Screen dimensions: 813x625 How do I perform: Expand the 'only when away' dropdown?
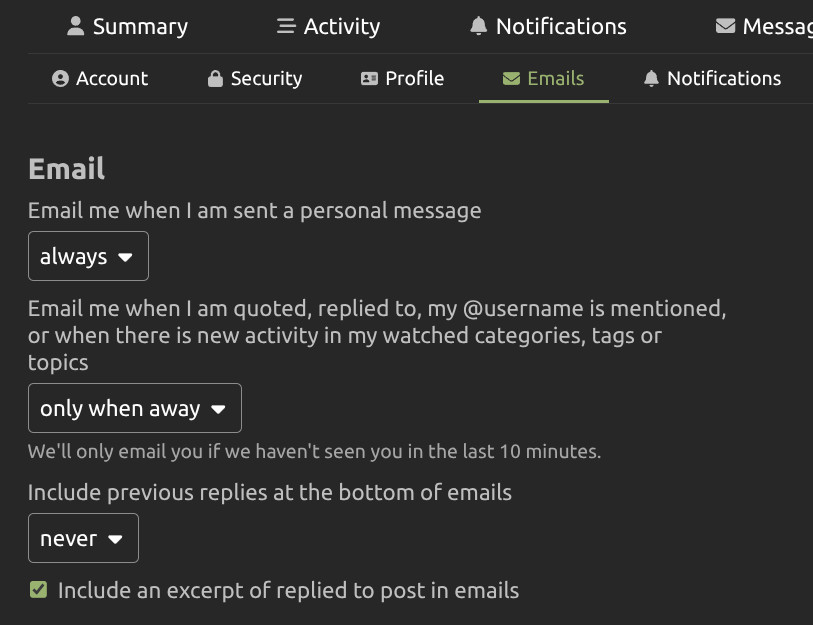click(134, 409)
